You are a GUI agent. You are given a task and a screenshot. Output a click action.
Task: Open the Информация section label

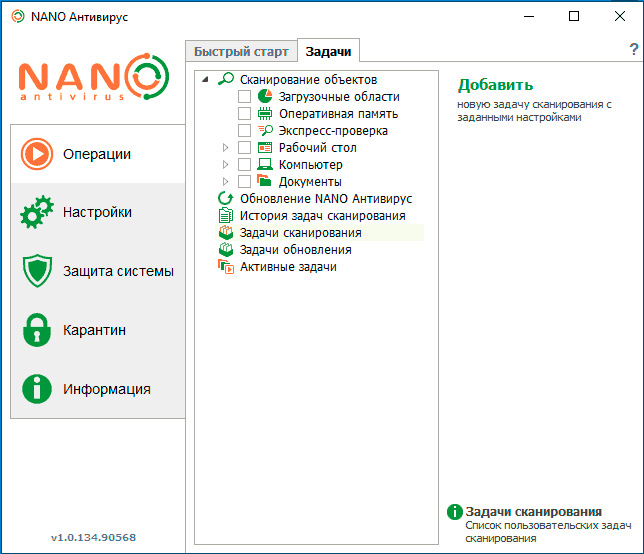coord(107,389)
